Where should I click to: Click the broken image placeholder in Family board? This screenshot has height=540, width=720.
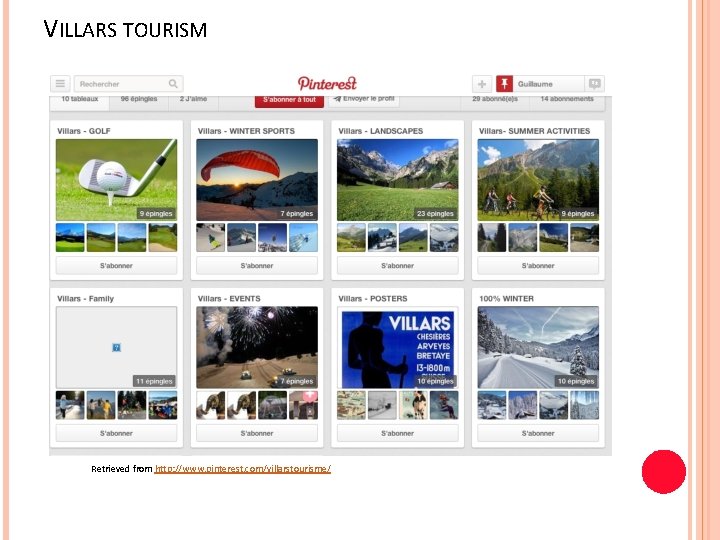tap(117, 347)
